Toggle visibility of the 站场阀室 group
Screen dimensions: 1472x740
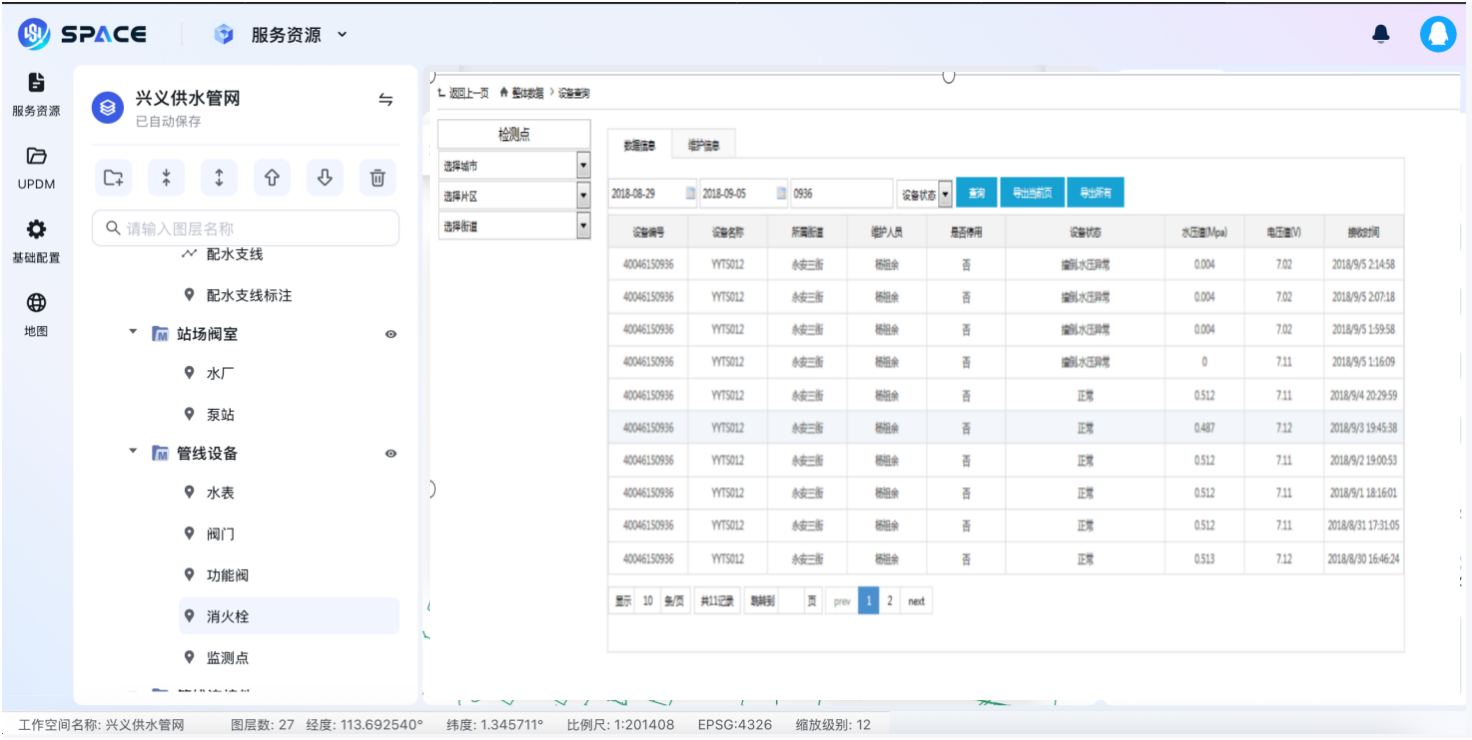click(391, 335)
